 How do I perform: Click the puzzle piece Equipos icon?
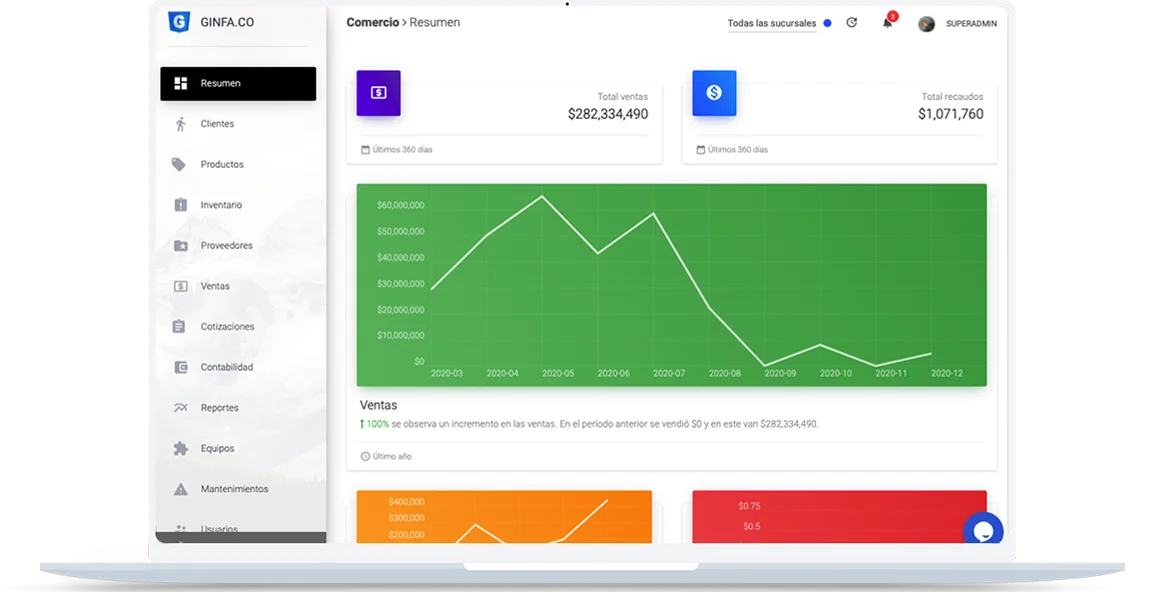[x=181, y=448]
